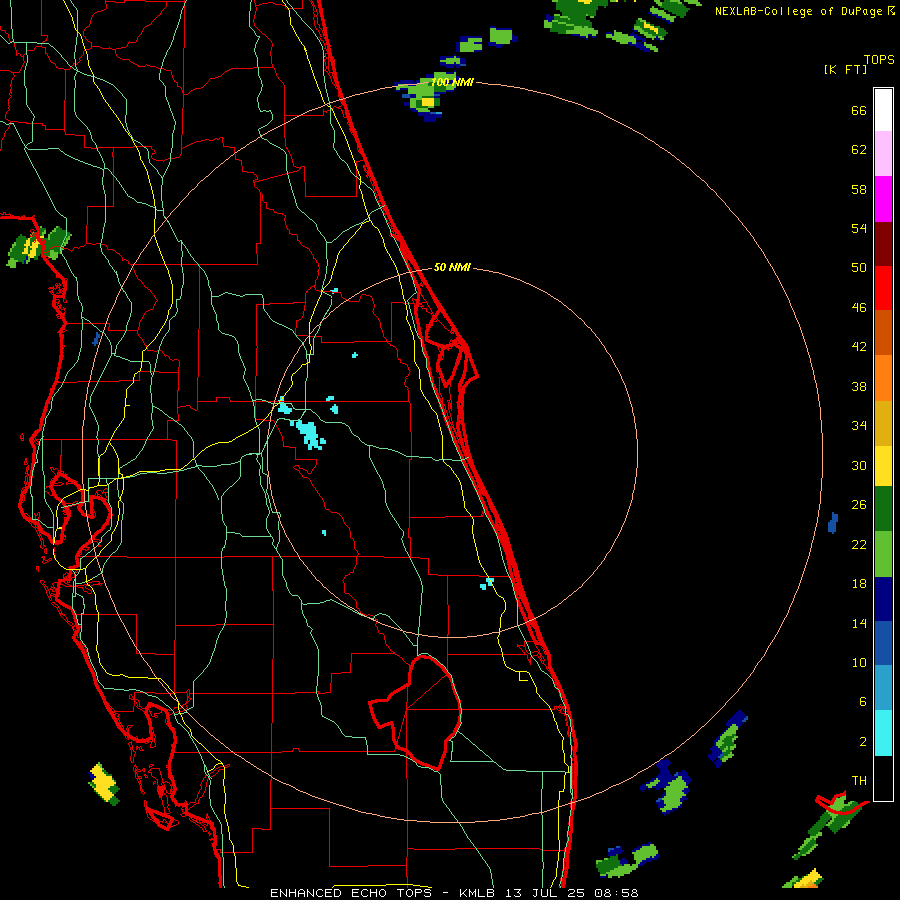Pick the navy blue legend swatch

tap(883, 599)
